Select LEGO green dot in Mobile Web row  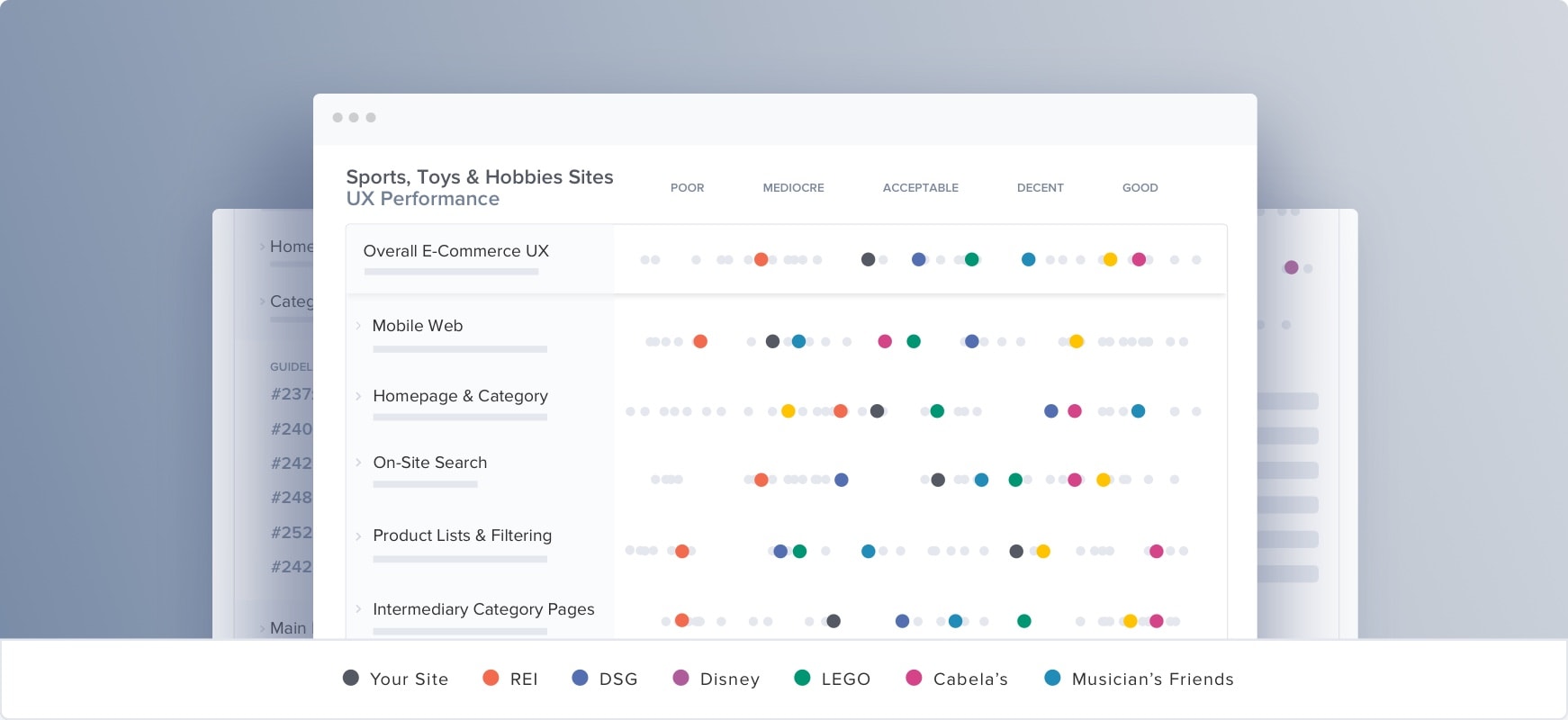click(x=914, y=341)
